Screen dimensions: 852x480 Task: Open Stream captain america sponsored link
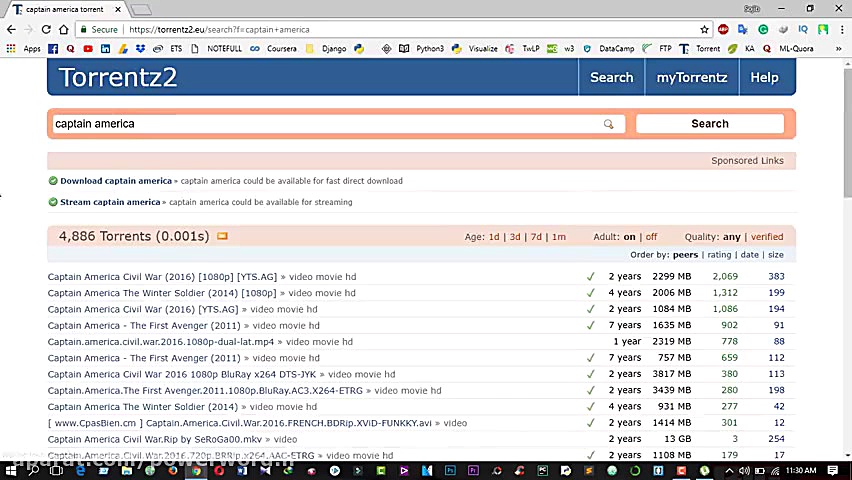[110, 202]
